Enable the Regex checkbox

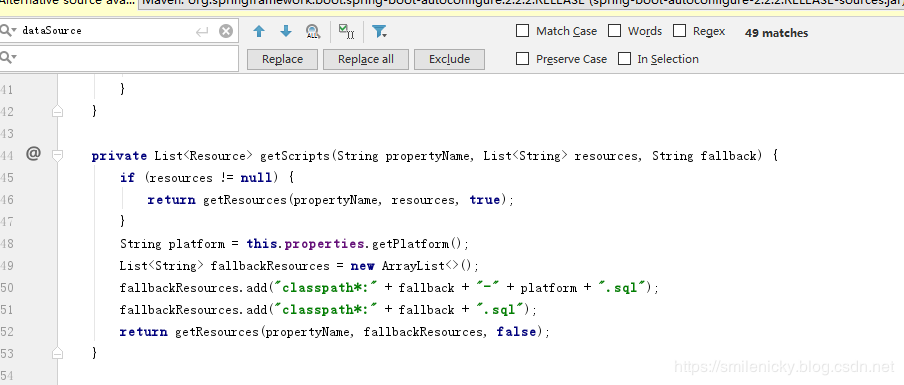click(x=680, y=31)
